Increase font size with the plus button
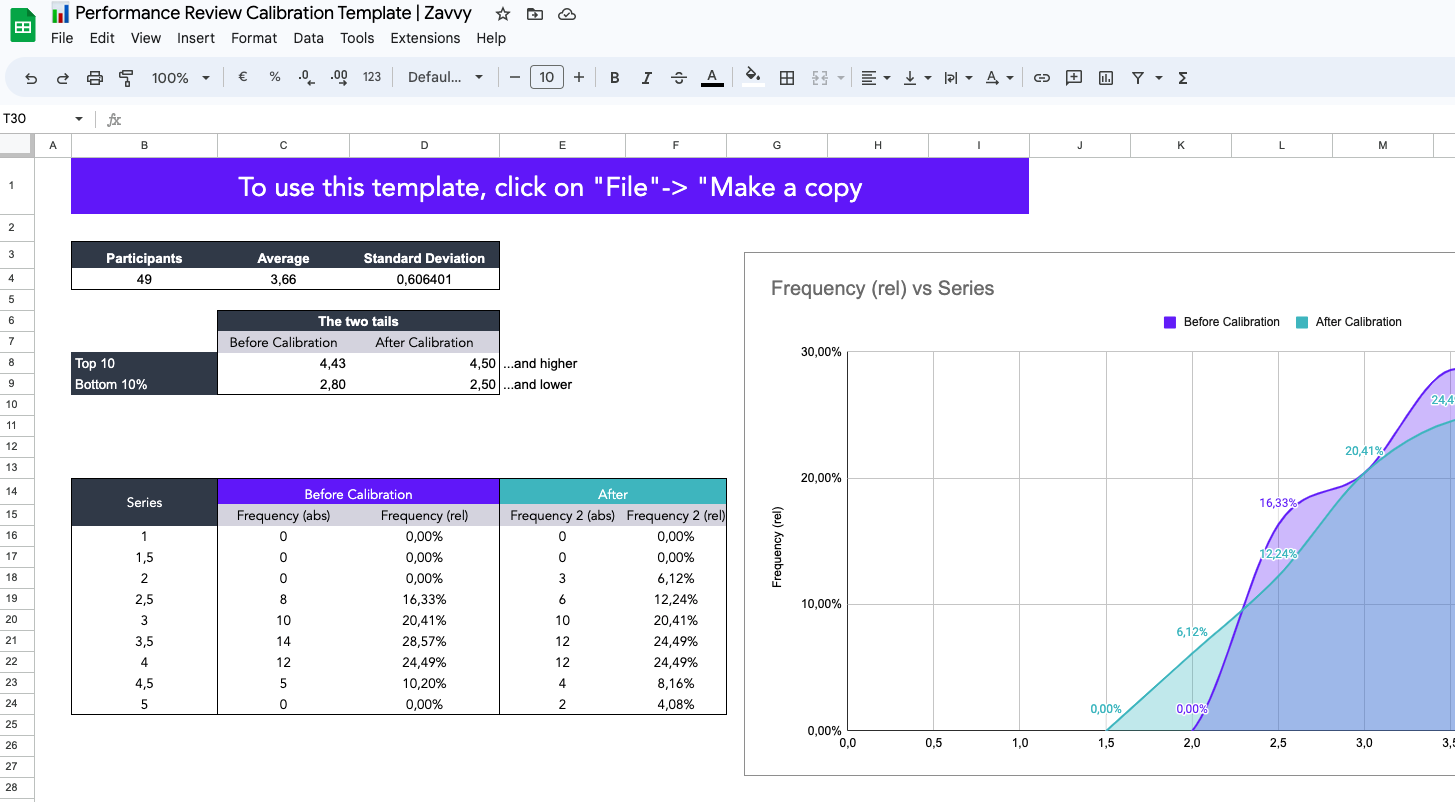 [579, 78]
